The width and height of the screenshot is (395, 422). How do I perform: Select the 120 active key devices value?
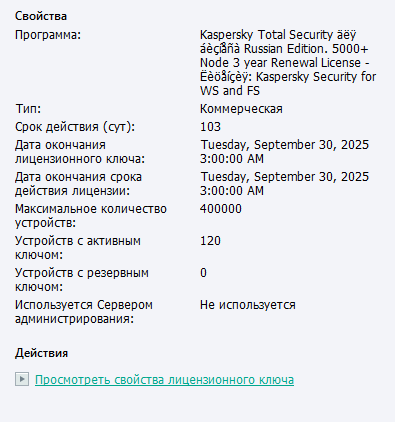tap(210, 241)
